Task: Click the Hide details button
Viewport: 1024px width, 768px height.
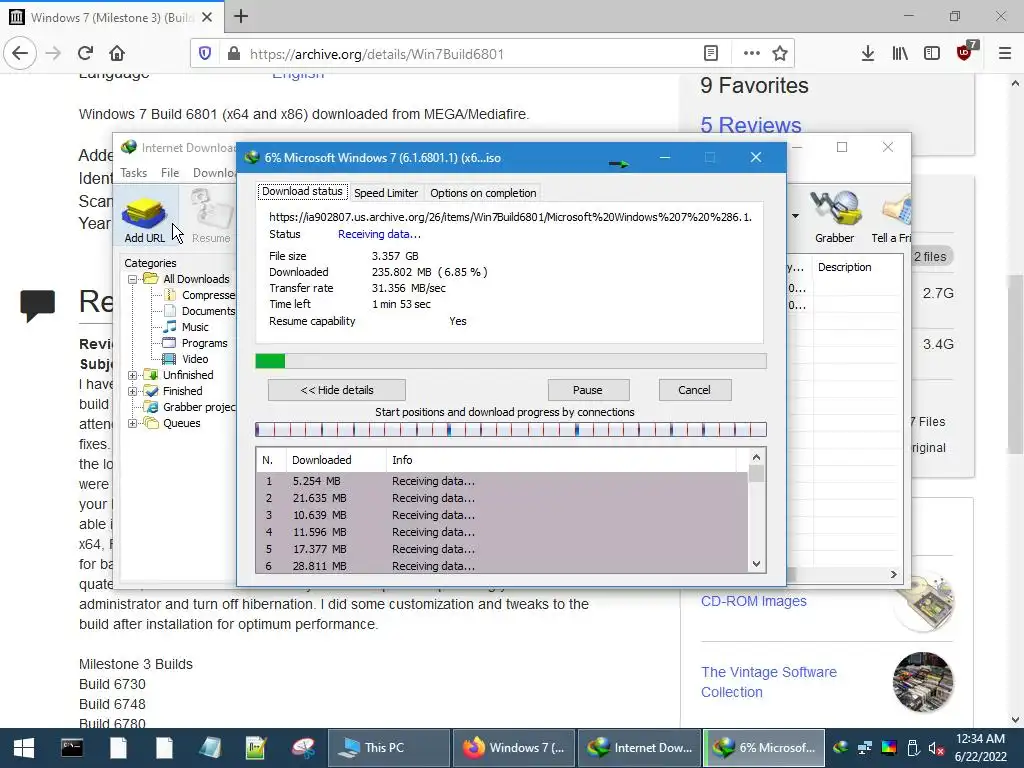Action: point(337,390)
